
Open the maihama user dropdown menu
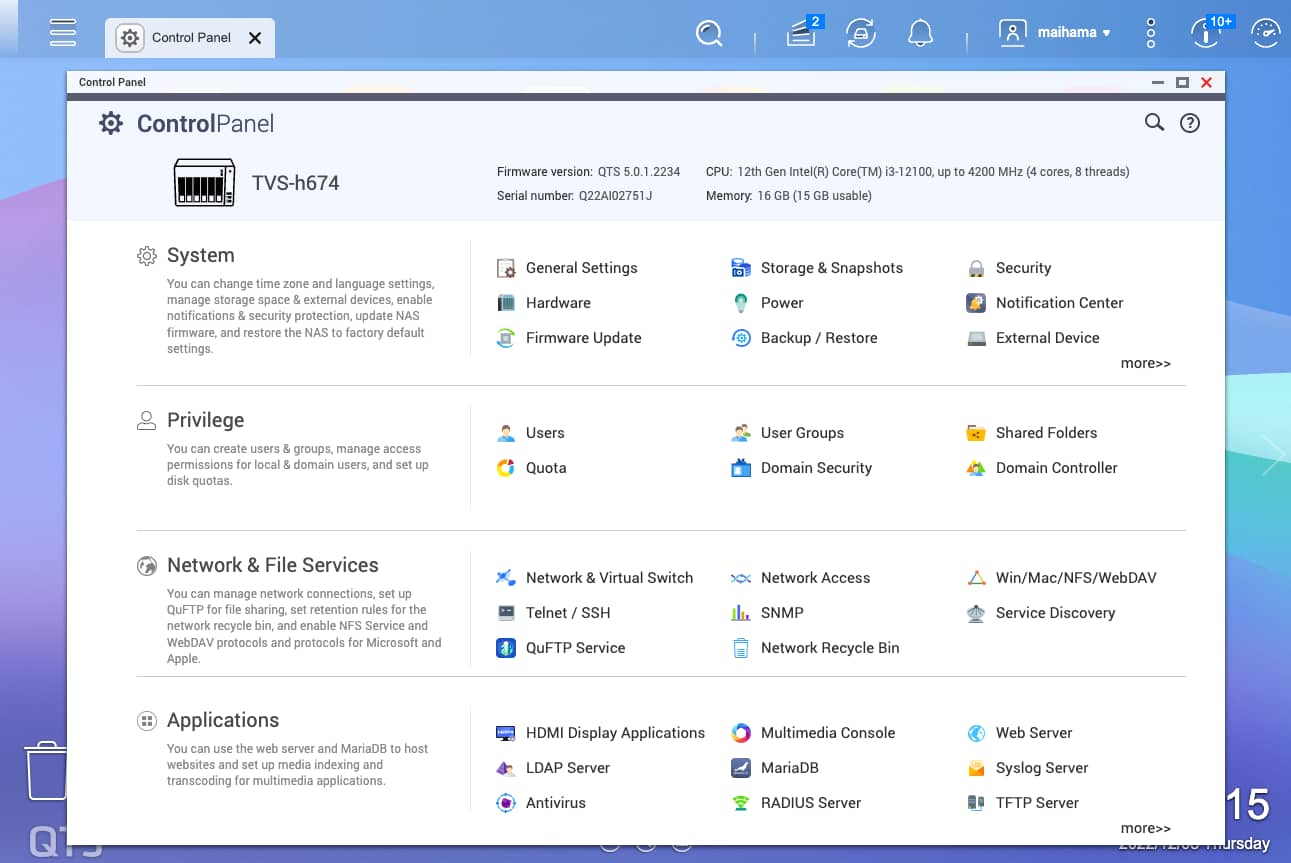tap(1055, 32)
